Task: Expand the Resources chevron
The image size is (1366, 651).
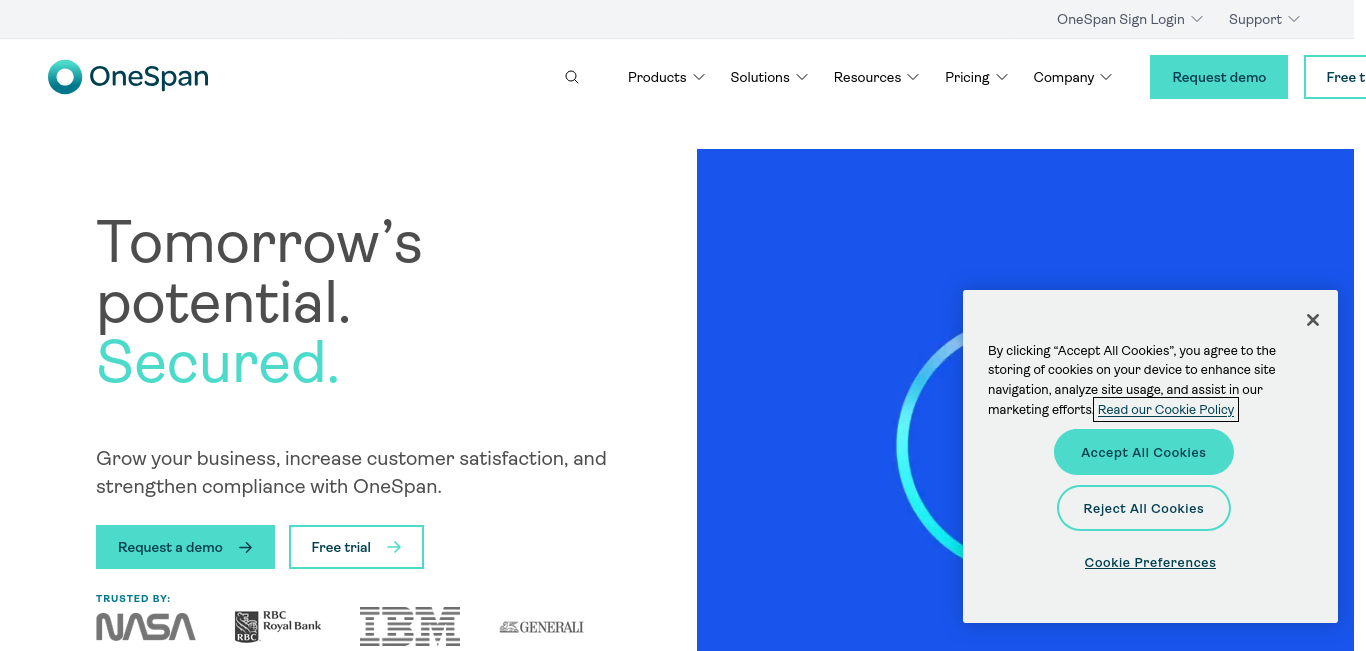Action: 913,77
